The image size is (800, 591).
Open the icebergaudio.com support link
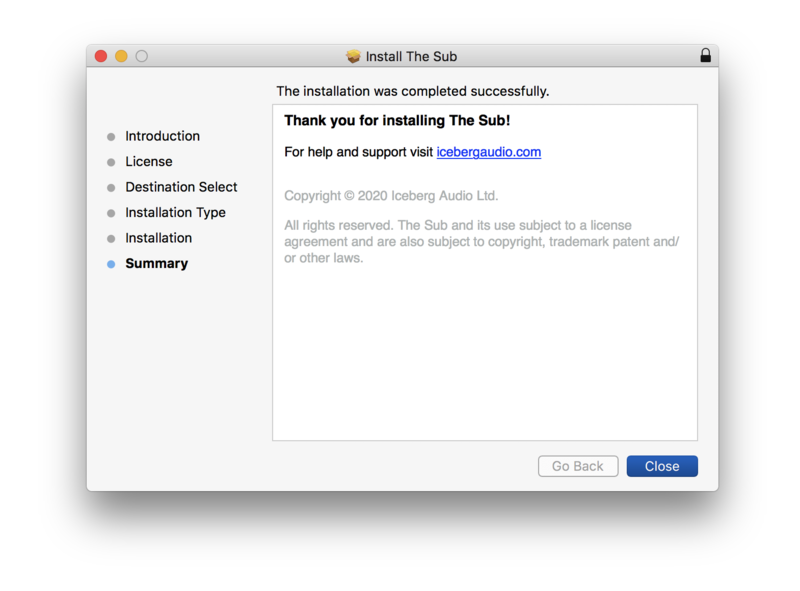(488, 152)
